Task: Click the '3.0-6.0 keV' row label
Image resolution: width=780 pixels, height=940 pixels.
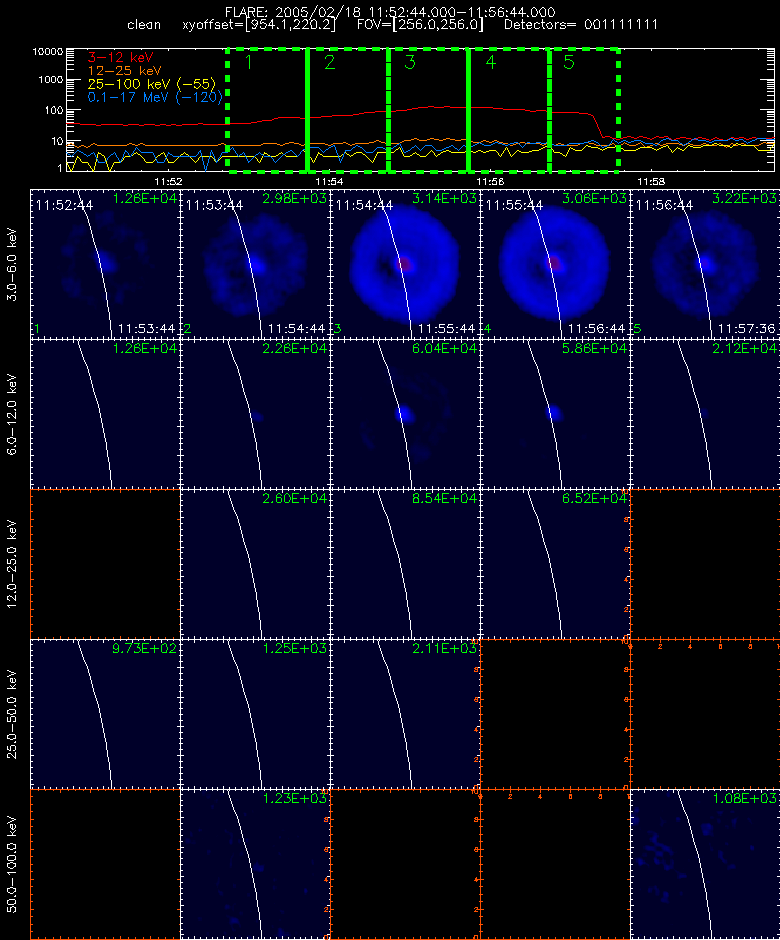Action: pos(12,264)
